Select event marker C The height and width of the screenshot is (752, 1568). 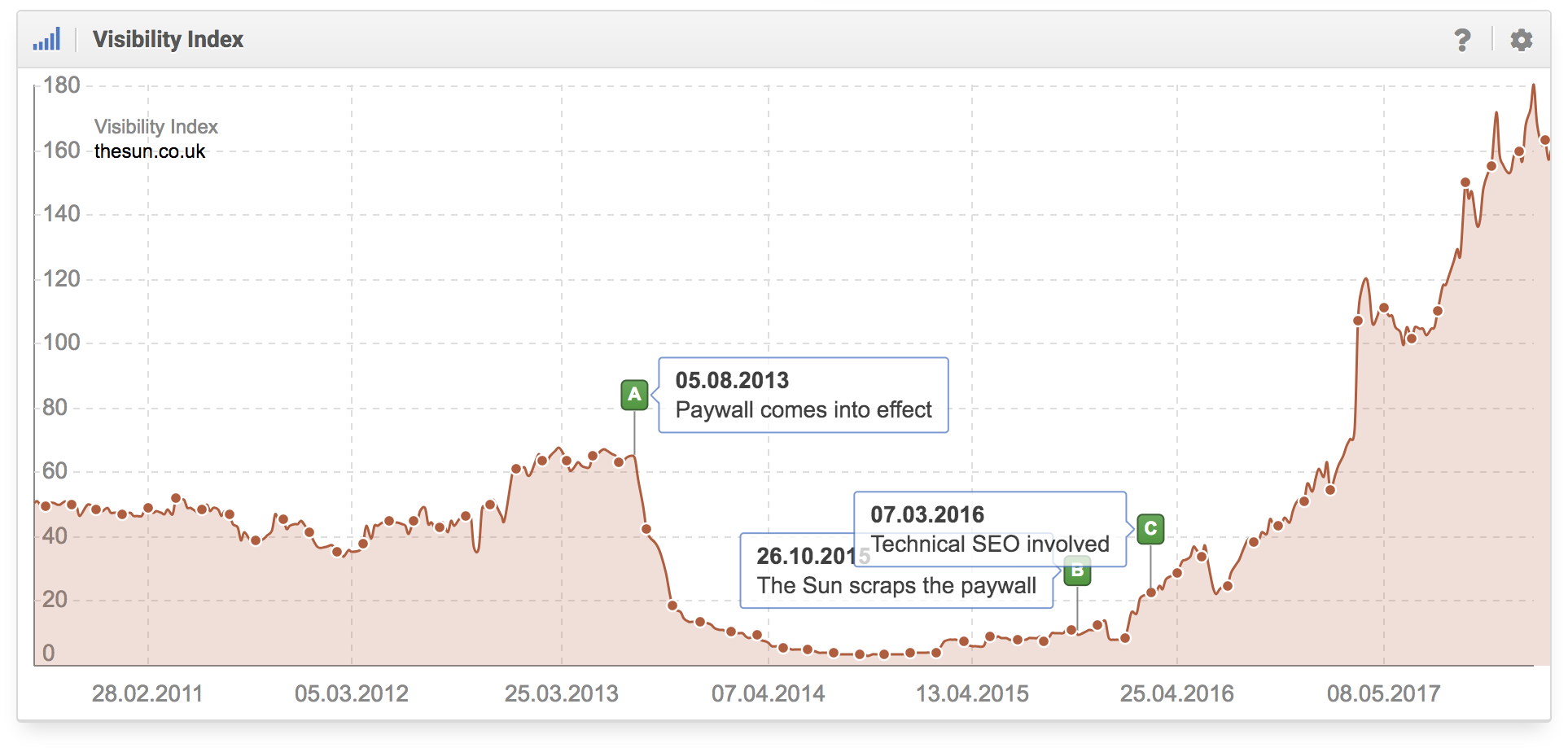pyautogui.click(x=1150, y=529)
